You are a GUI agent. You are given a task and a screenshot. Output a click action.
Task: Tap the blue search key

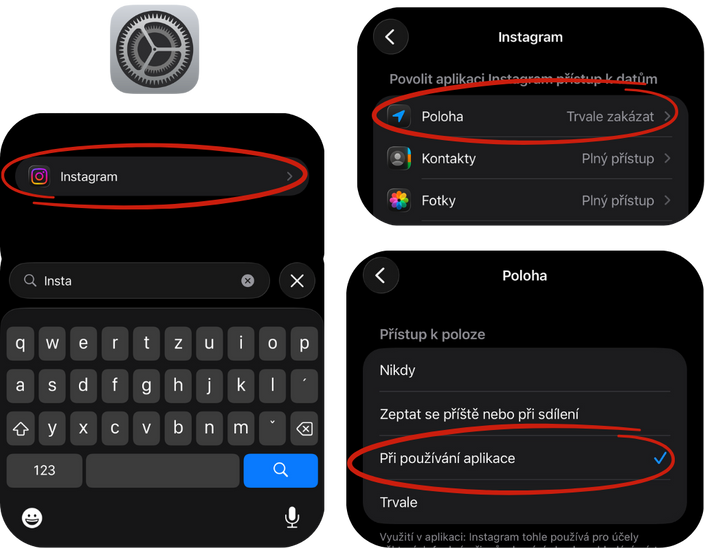[281, 470]
